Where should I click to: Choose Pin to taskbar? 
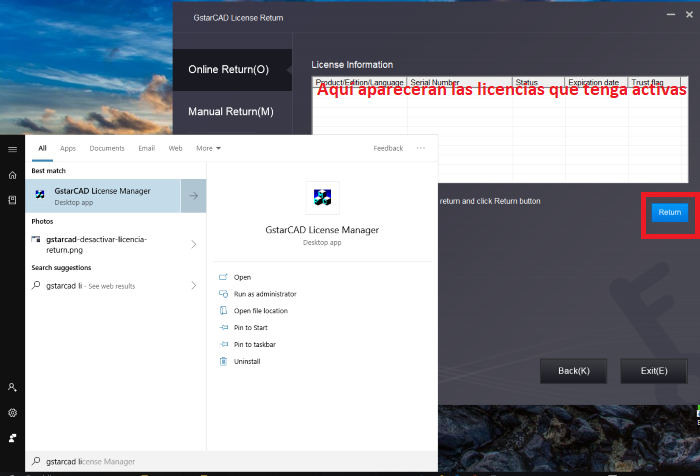pos(255,344)
